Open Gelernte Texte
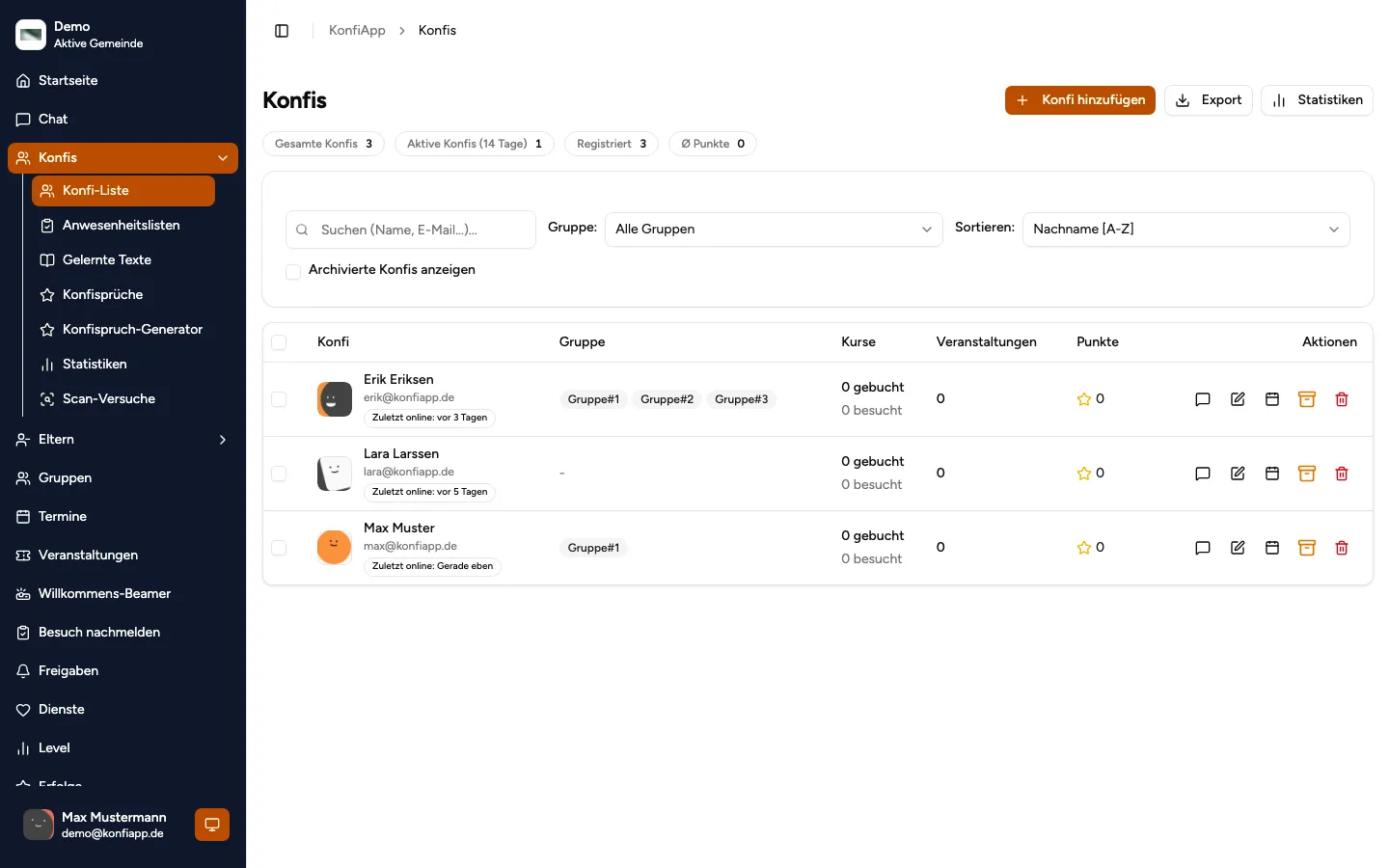1389x868 pixels. point(123,260)
